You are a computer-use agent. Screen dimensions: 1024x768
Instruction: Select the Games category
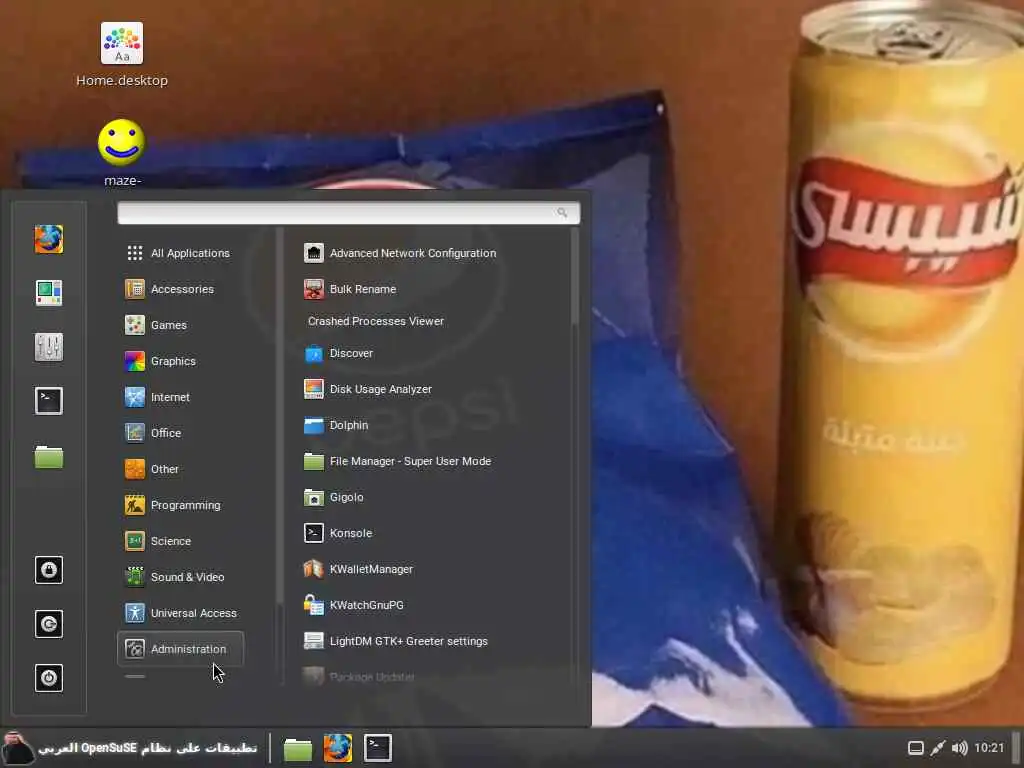point(180,325)
